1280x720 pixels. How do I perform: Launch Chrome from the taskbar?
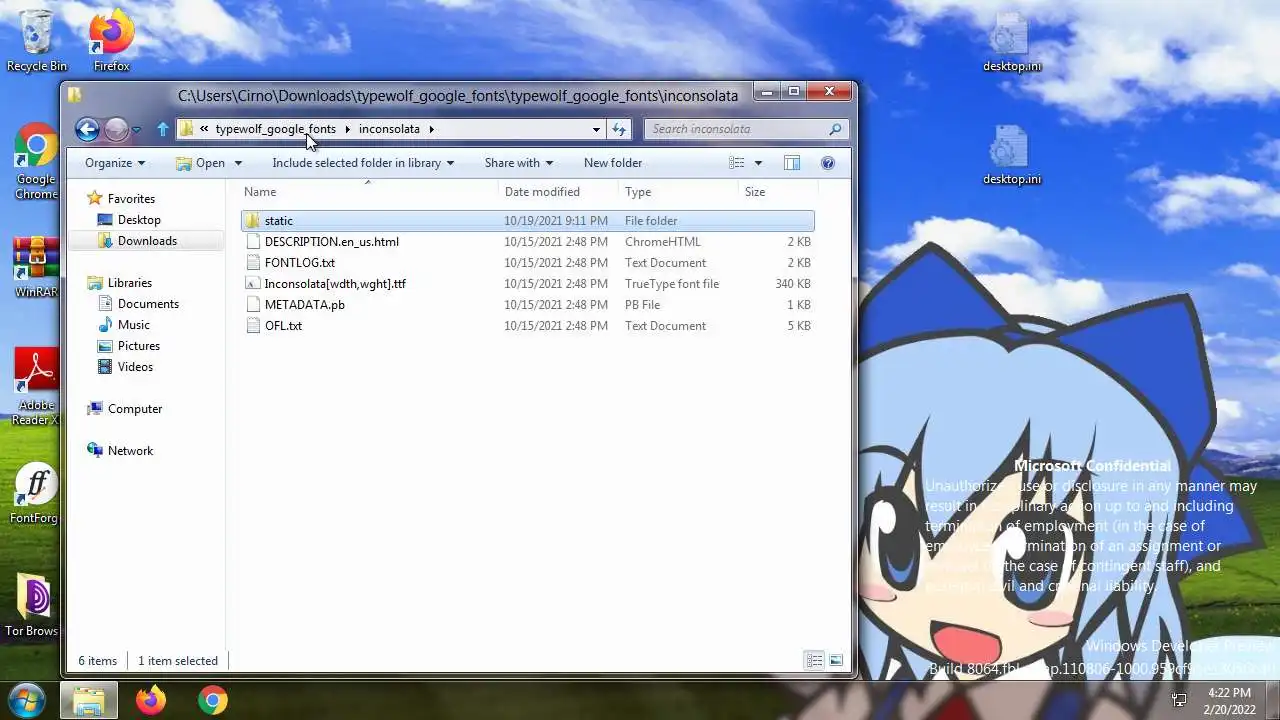[x=212, y=700]
